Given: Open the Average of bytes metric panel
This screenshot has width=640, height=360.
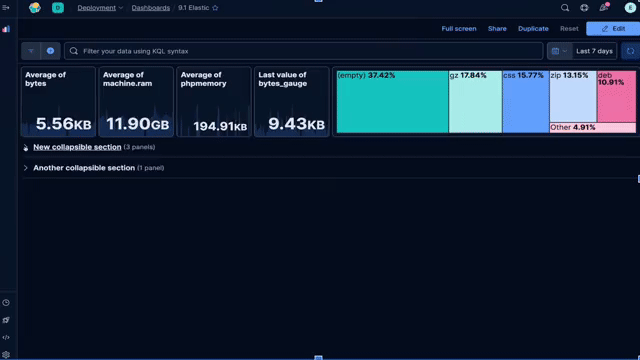Looking at the screenshot, I should tap(58, 102).
